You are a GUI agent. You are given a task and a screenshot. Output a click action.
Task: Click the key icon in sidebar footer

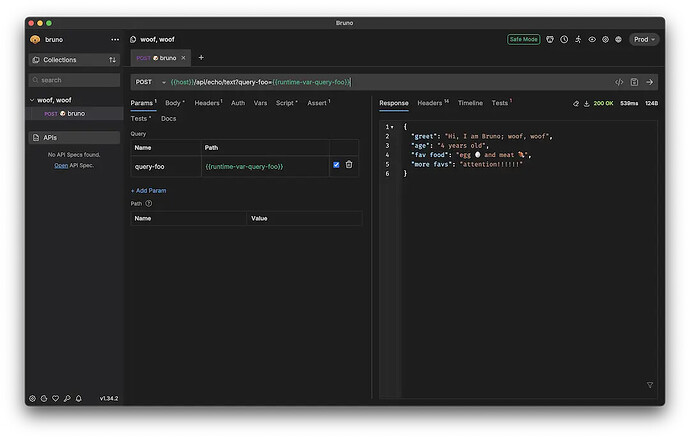point(67,398)
